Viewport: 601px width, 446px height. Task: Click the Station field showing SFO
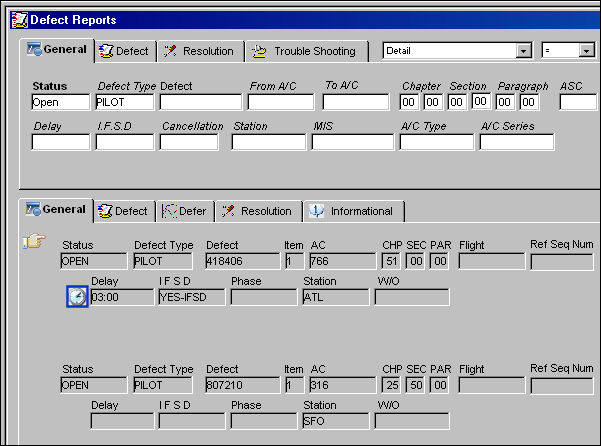[x=336, y=421]
